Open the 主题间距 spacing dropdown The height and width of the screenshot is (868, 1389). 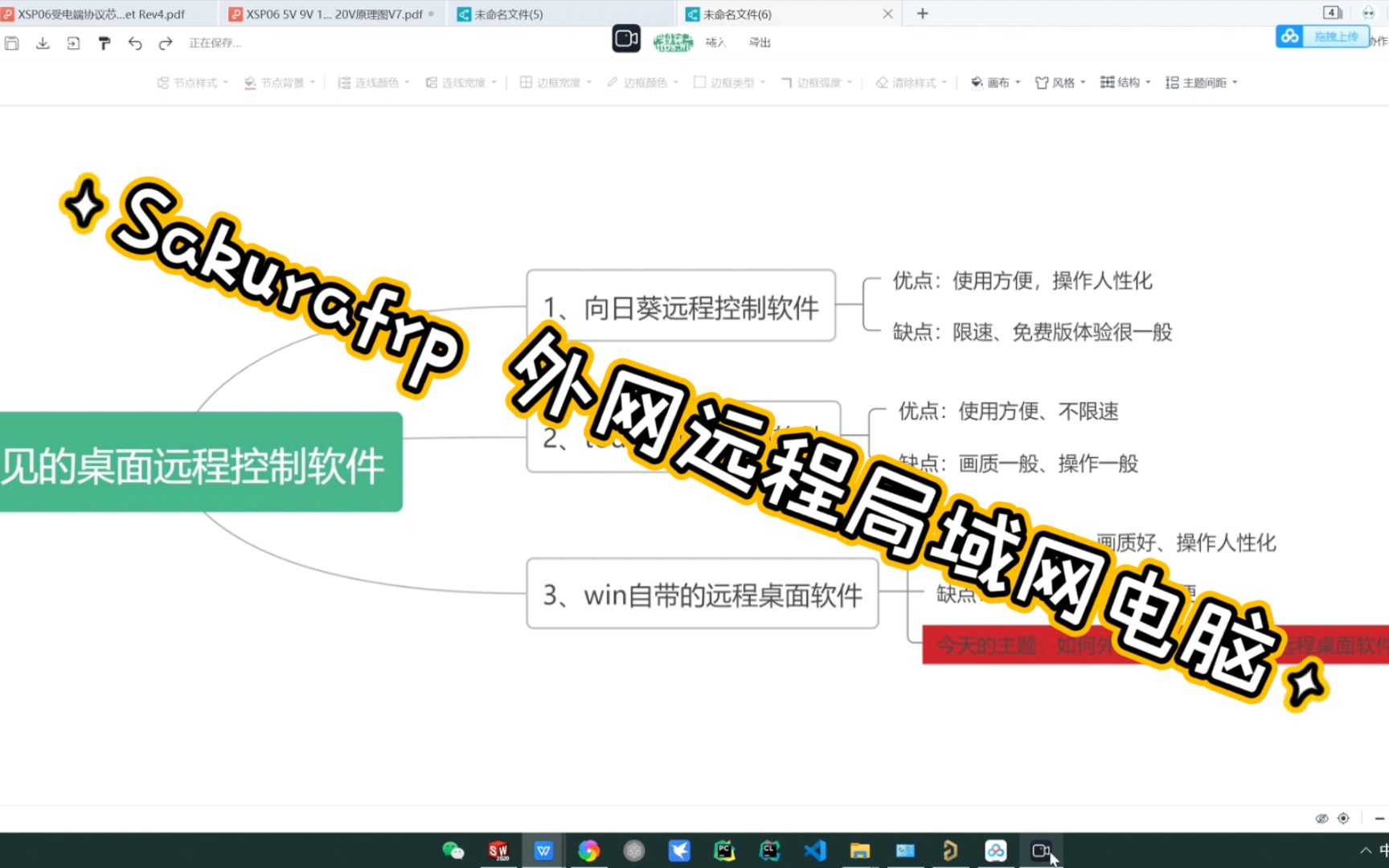pyautogui.click(x=1202, y=83)
